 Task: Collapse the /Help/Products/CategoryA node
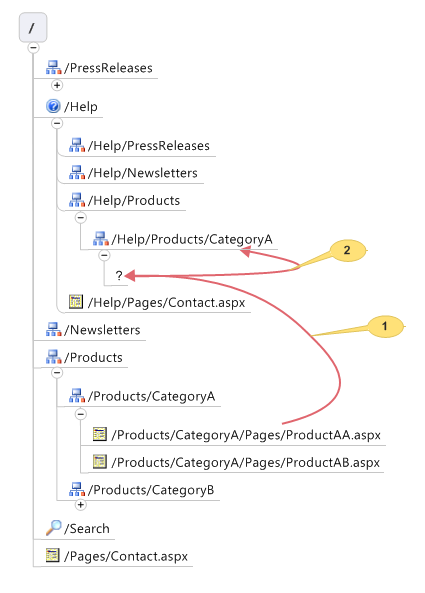point(104,255)
